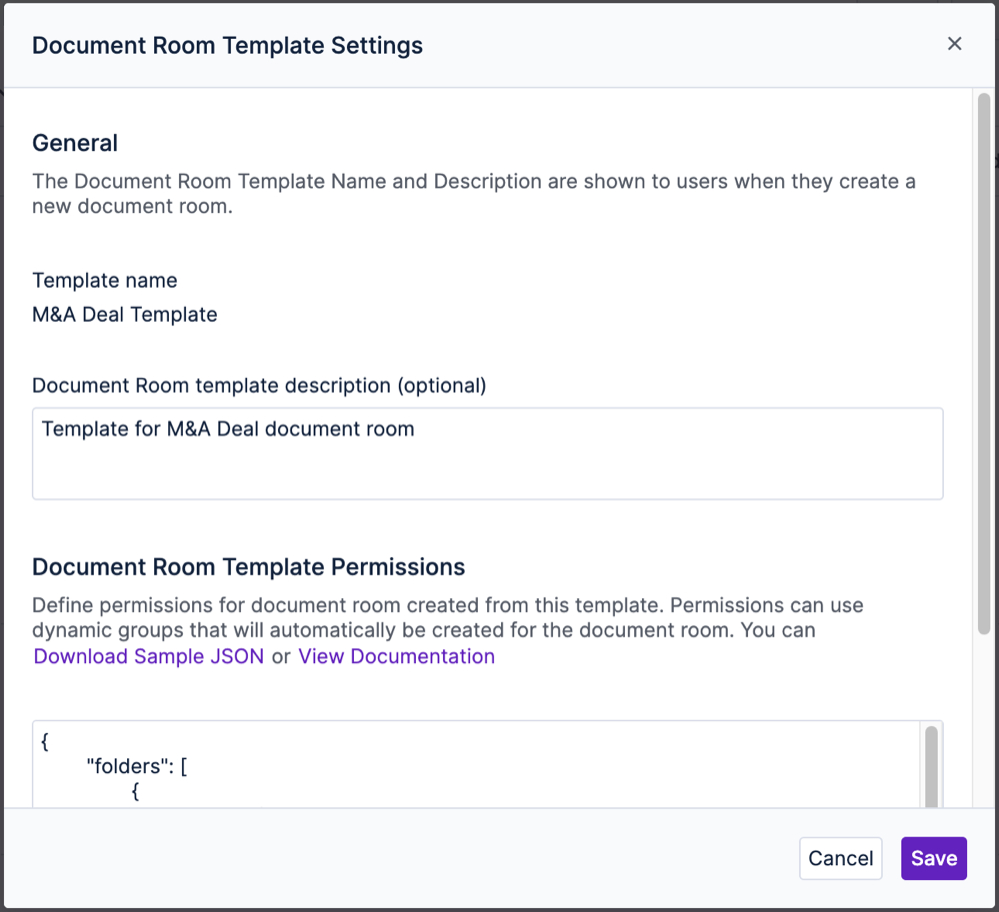Open the Download Sample JSON link
This screenshot has height=912, width=999.
click(148, 656)
